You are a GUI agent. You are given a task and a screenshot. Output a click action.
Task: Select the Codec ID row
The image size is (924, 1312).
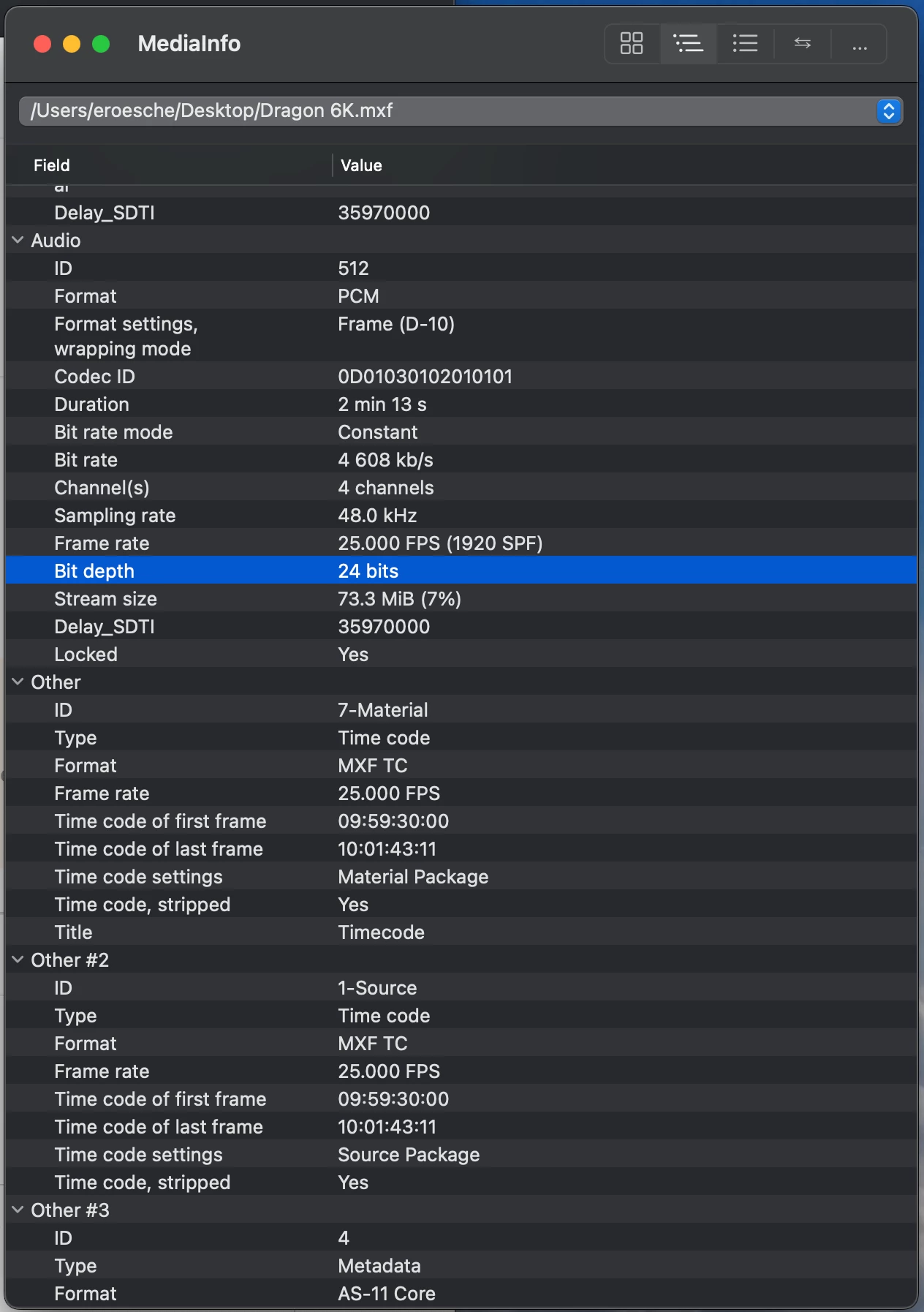coord(461,376)
